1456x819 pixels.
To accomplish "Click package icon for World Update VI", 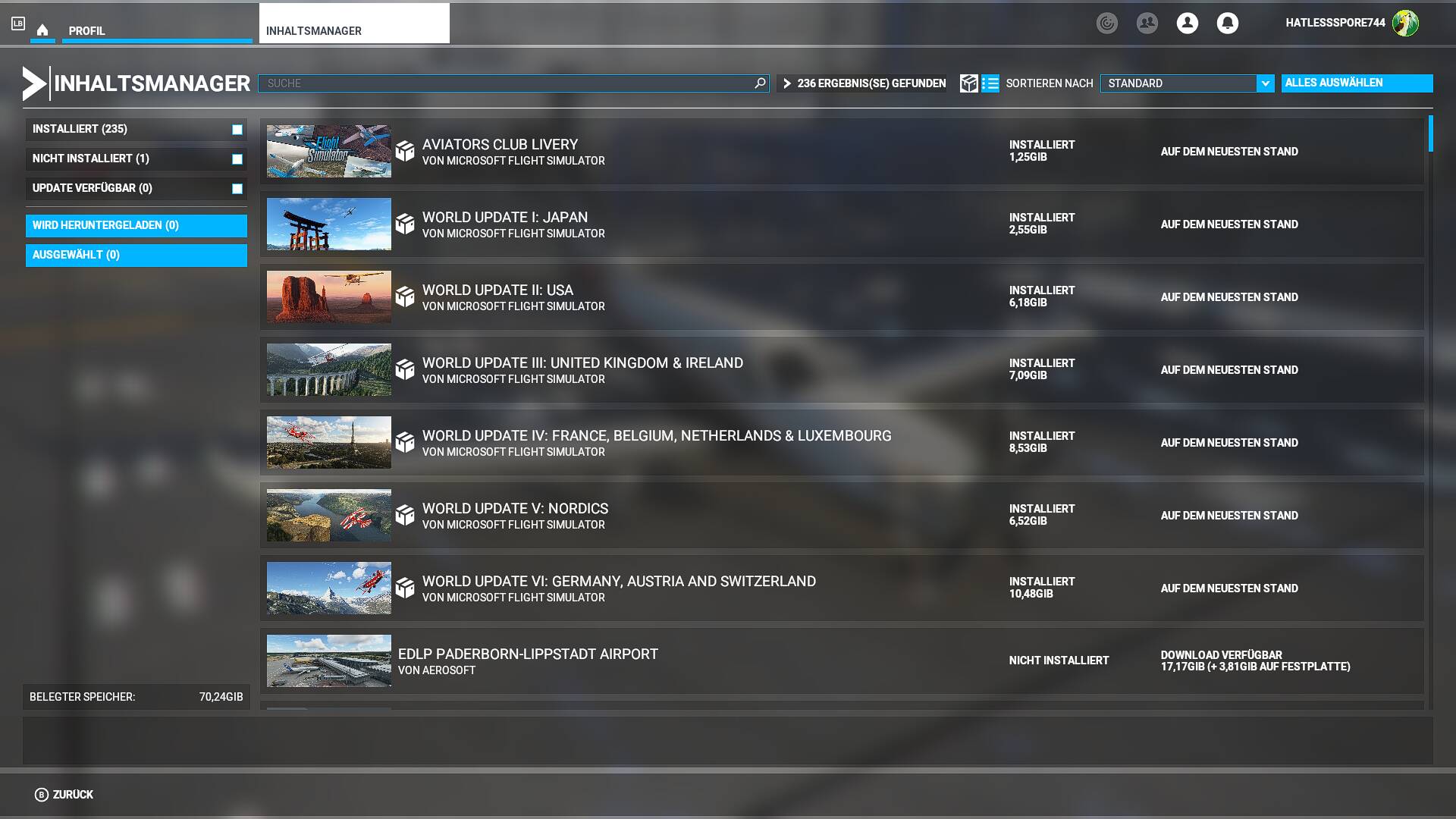I will click(x=405, y=588).
